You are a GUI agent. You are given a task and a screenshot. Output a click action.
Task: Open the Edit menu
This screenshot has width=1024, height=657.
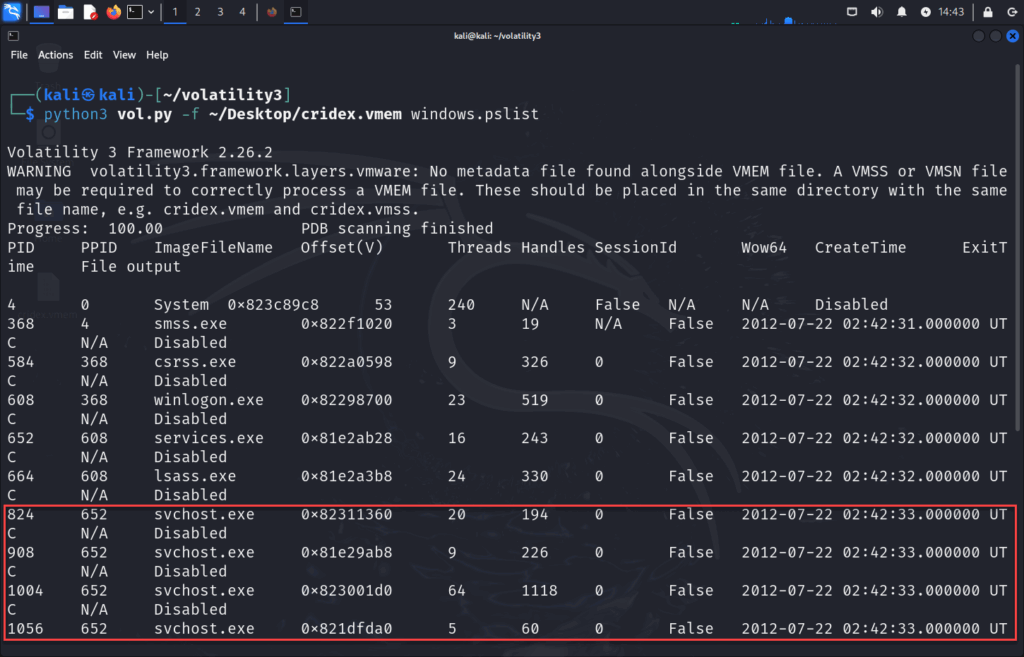coord(93,55)
